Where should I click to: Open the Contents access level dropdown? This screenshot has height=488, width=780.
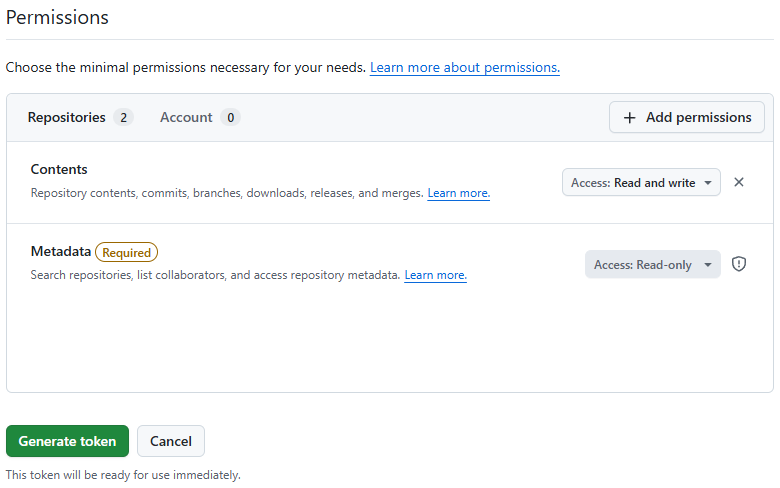click(640, 183)
